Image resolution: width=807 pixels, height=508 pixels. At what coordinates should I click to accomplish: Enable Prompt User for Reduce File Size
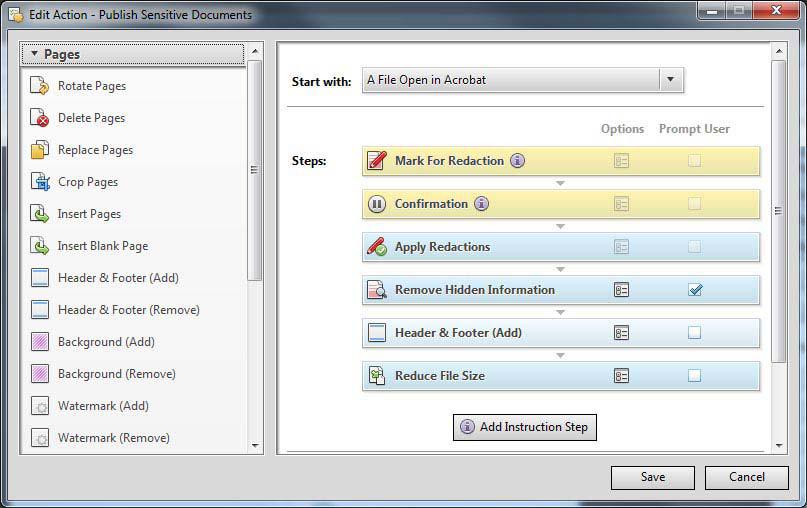pyautogui.click(x=694, y=376)
